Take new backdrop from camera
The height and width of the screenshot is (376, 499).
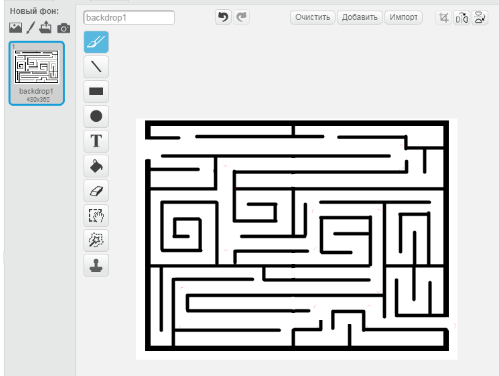[64, 28]
